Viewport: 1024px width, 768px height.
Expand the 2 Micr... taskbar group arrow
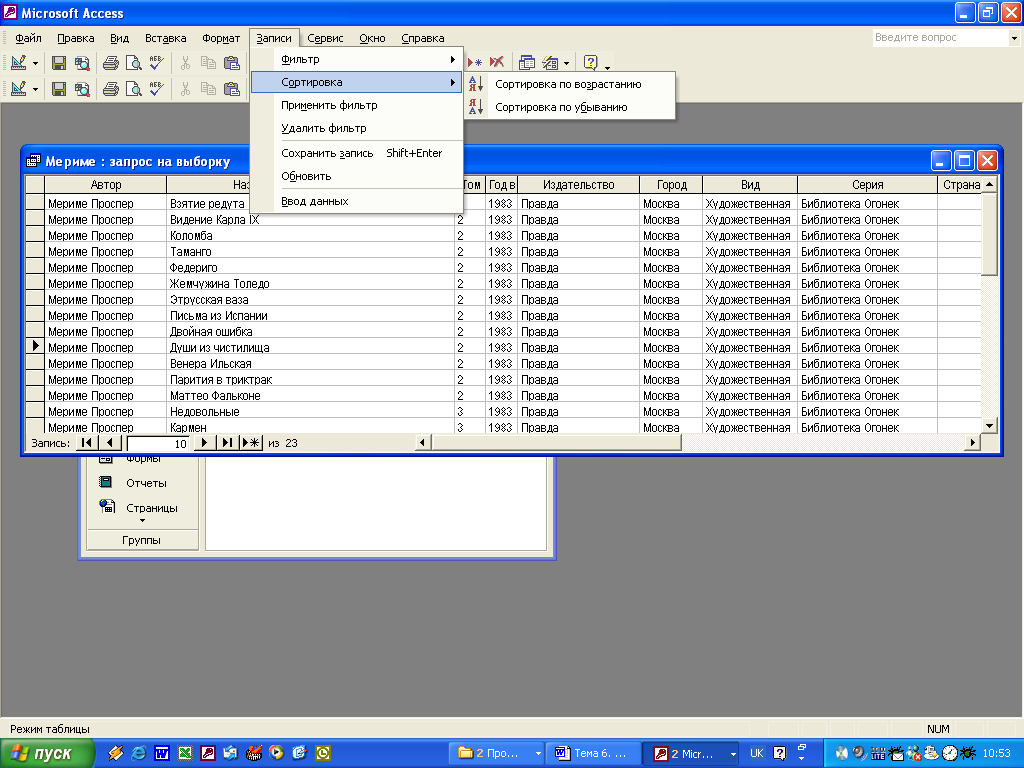click(x=733, y=754)
